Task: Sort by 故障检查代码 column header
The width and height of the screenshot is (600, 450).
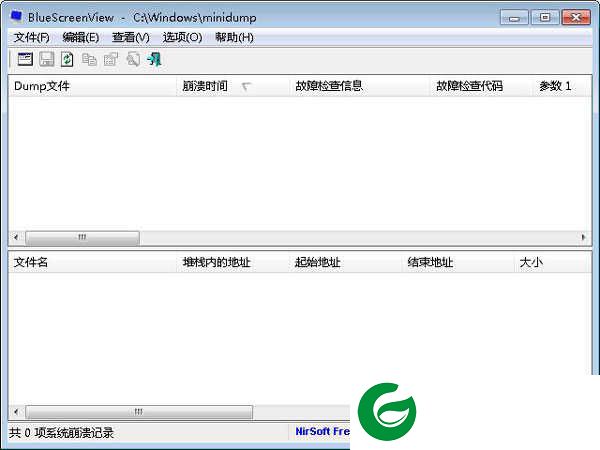Action: click(x=481, y=86)
